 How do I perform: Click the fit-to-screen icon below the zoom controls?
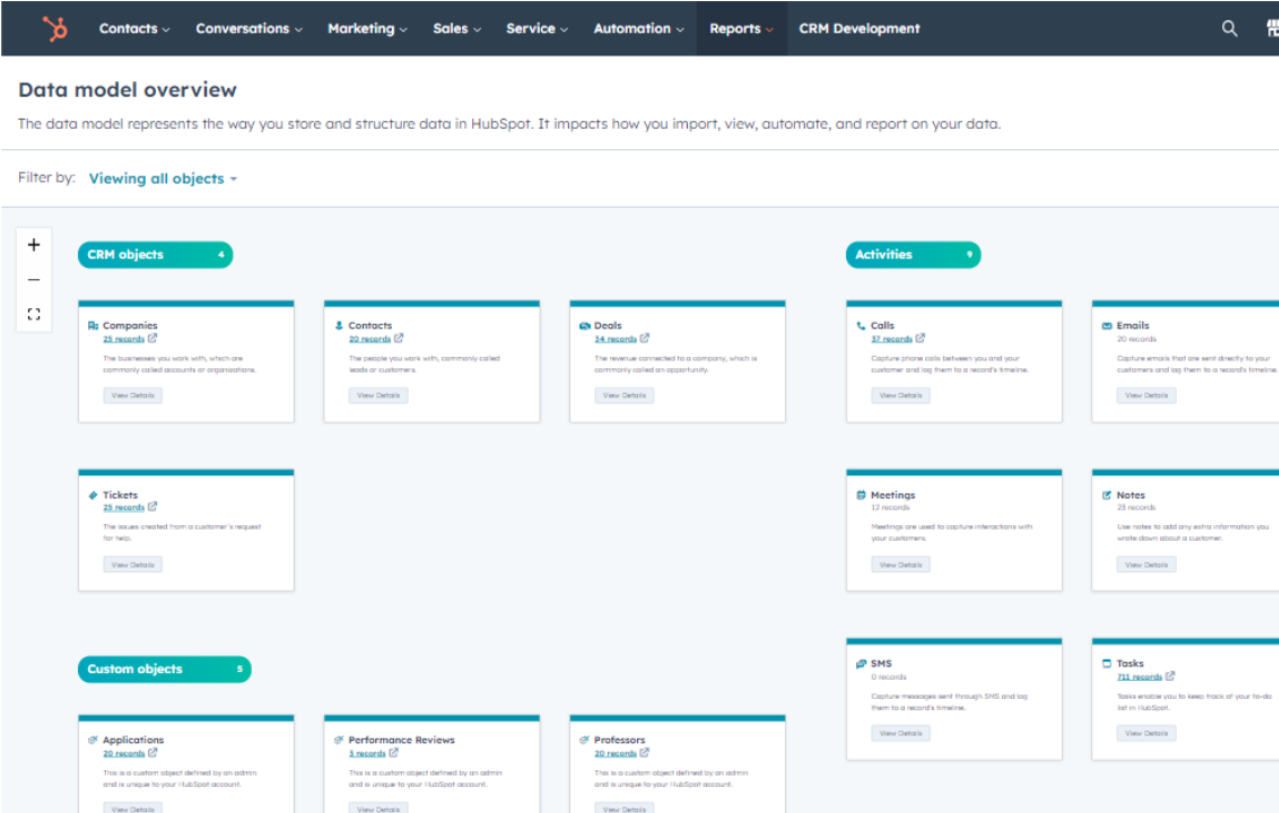[33, 313]
